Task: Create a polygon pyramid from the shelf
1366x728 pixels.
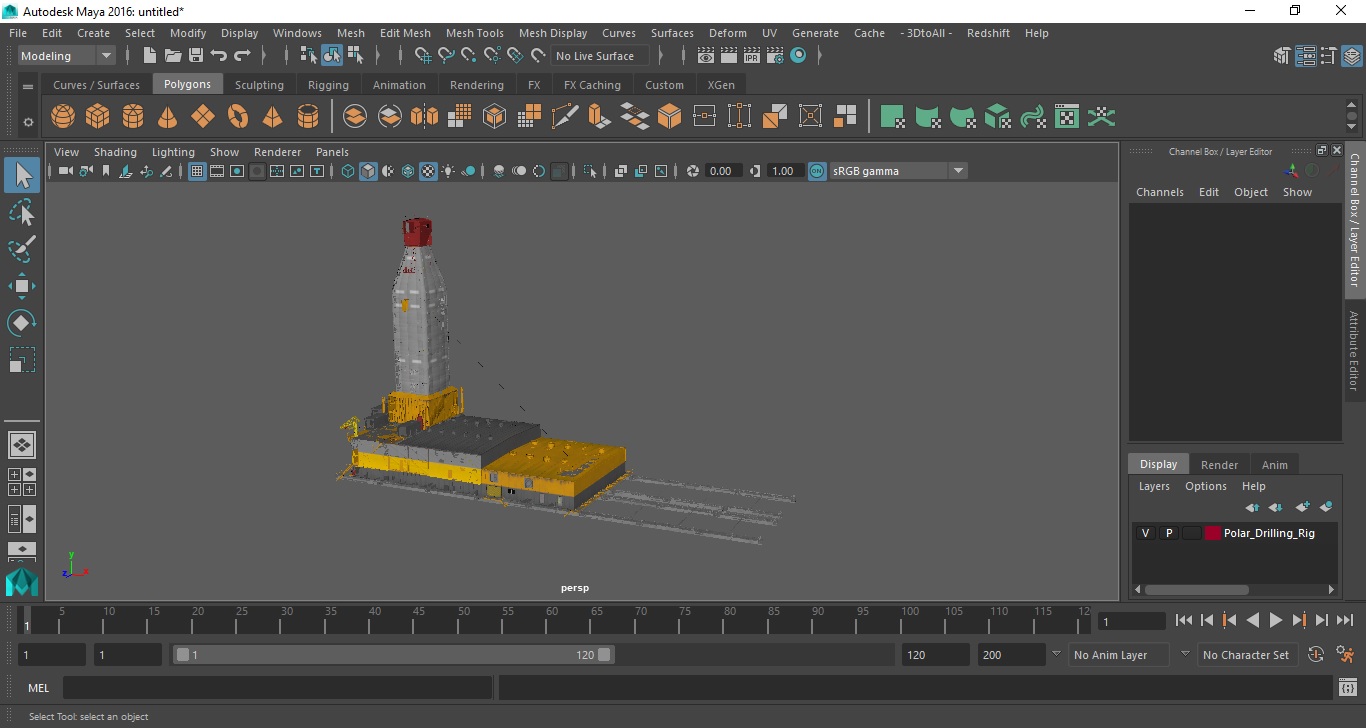Action: point(272,117)
